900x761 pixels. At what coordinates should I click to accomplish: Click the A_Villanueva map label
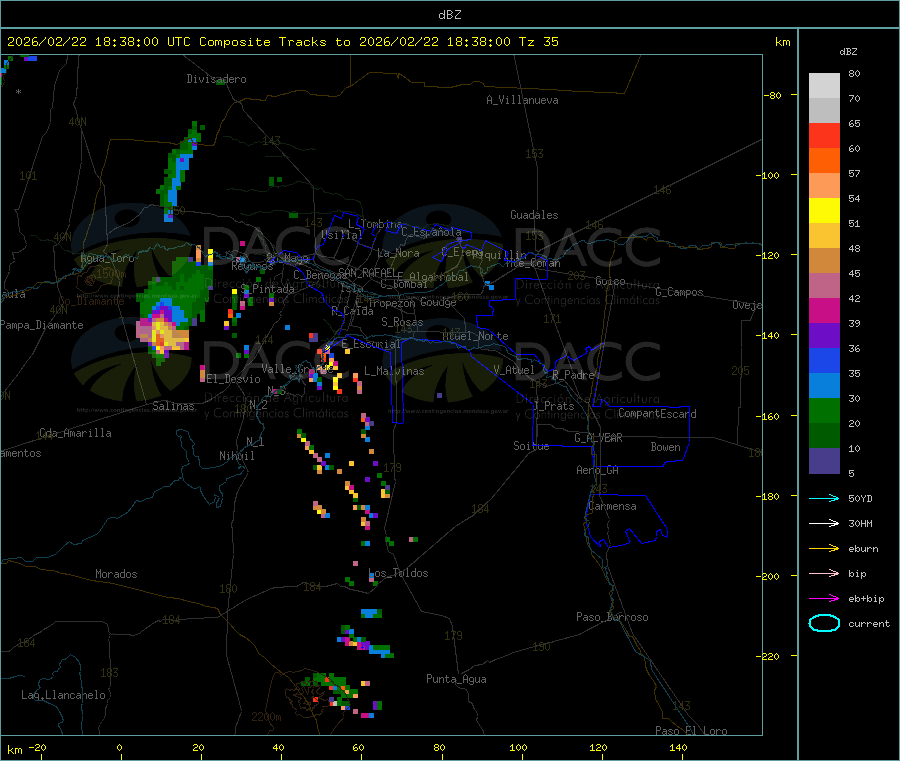click(x=522, y=100)
